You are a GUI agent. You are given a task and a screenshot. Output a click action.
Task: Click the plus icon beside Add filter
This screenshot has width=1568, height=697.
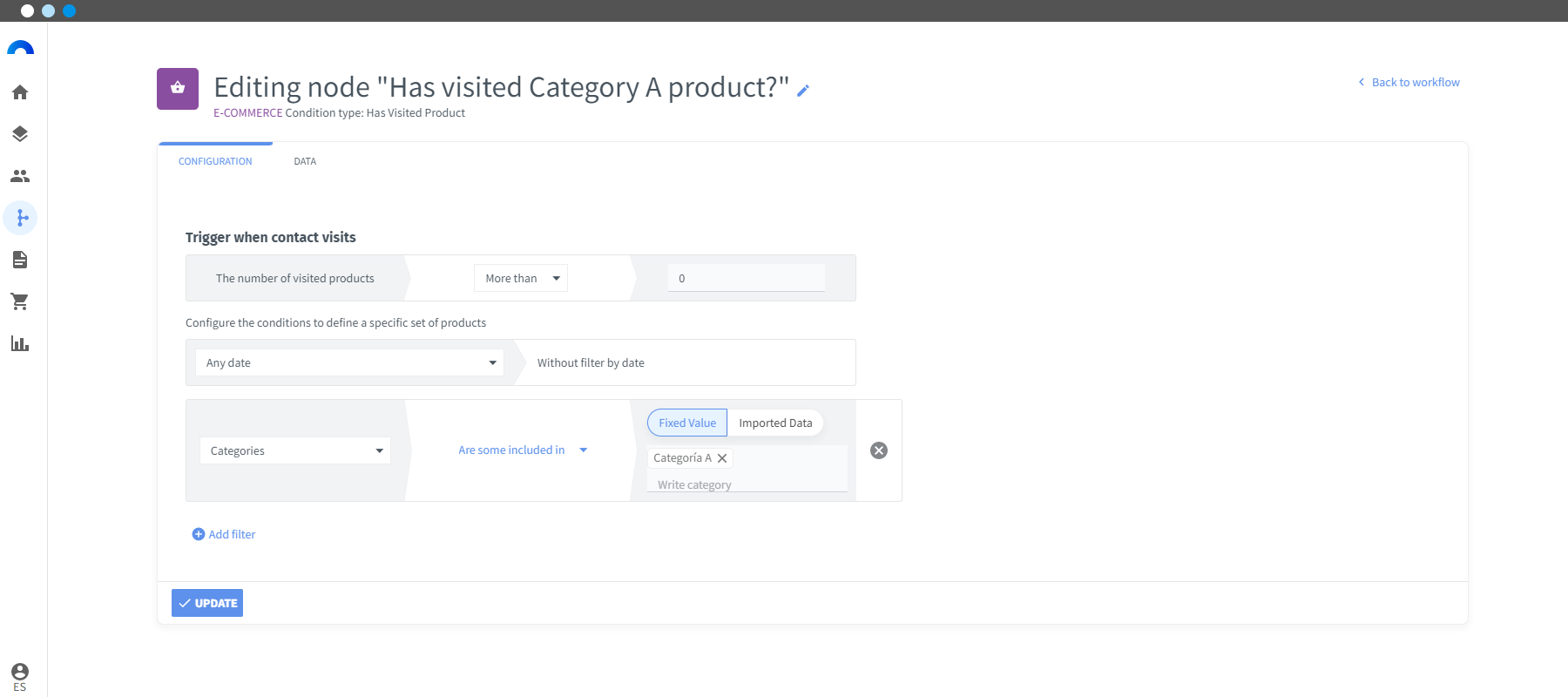199,534
